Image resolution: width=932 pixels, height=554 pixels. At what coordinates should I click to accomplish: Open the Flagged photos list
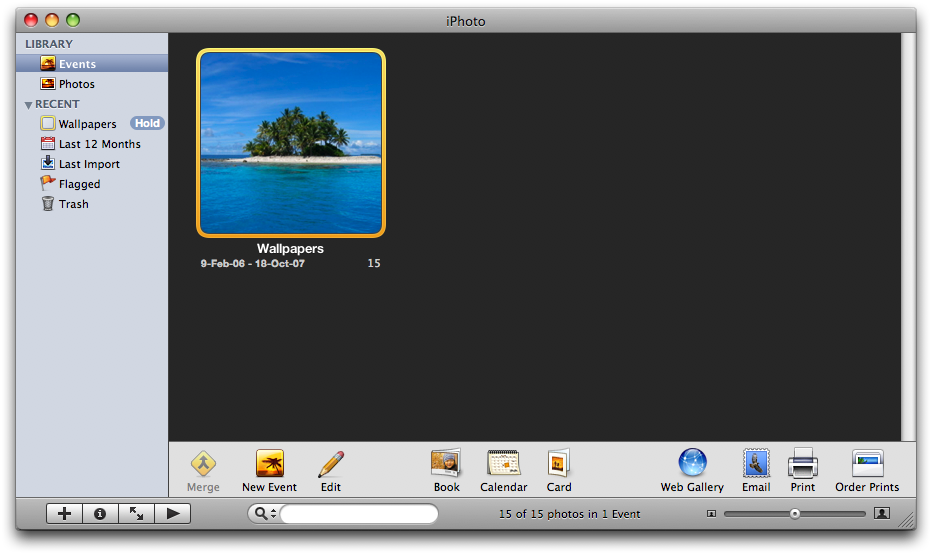(79, 184)
